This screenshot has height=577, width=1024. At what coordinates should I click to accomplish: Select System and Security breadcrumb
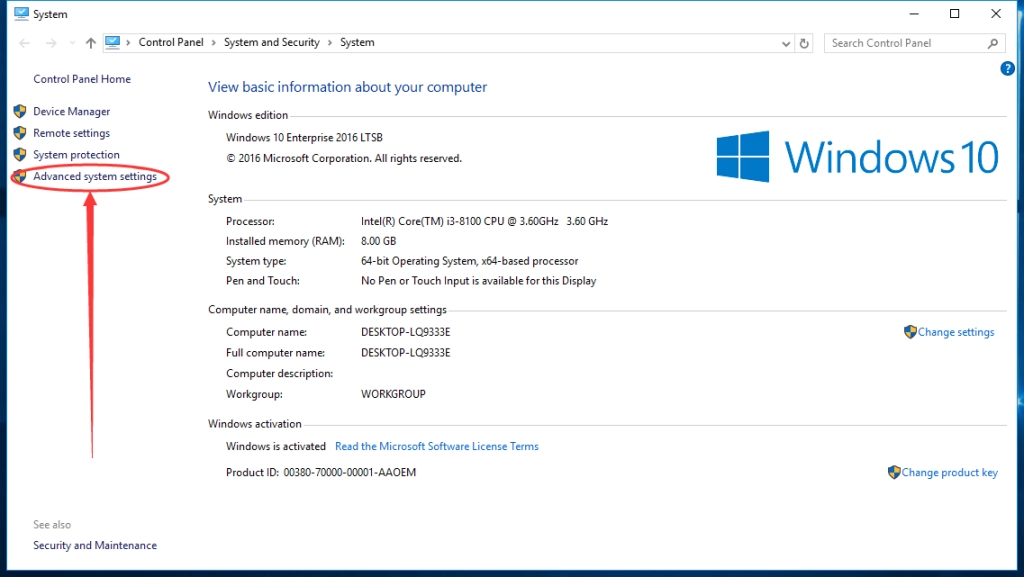click(272, 42)
